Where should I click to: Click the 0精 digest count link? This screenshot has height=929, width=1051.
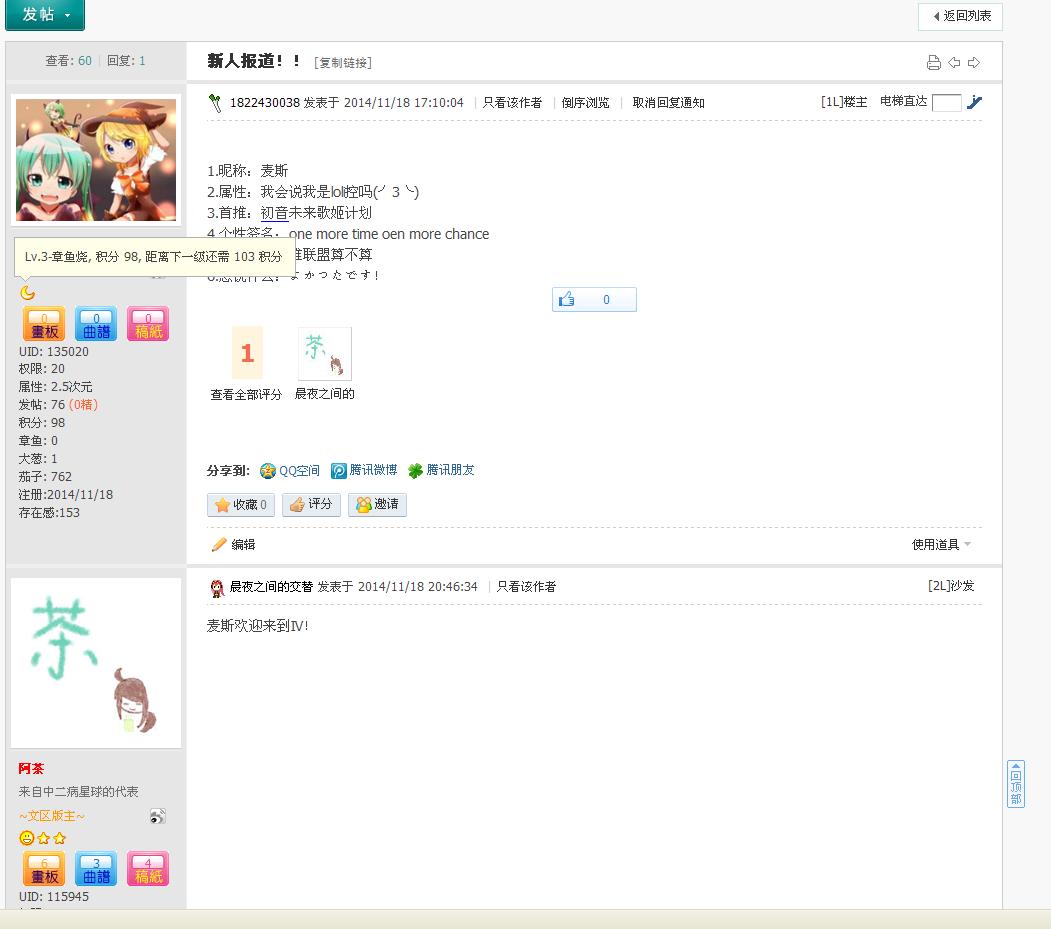83,405
